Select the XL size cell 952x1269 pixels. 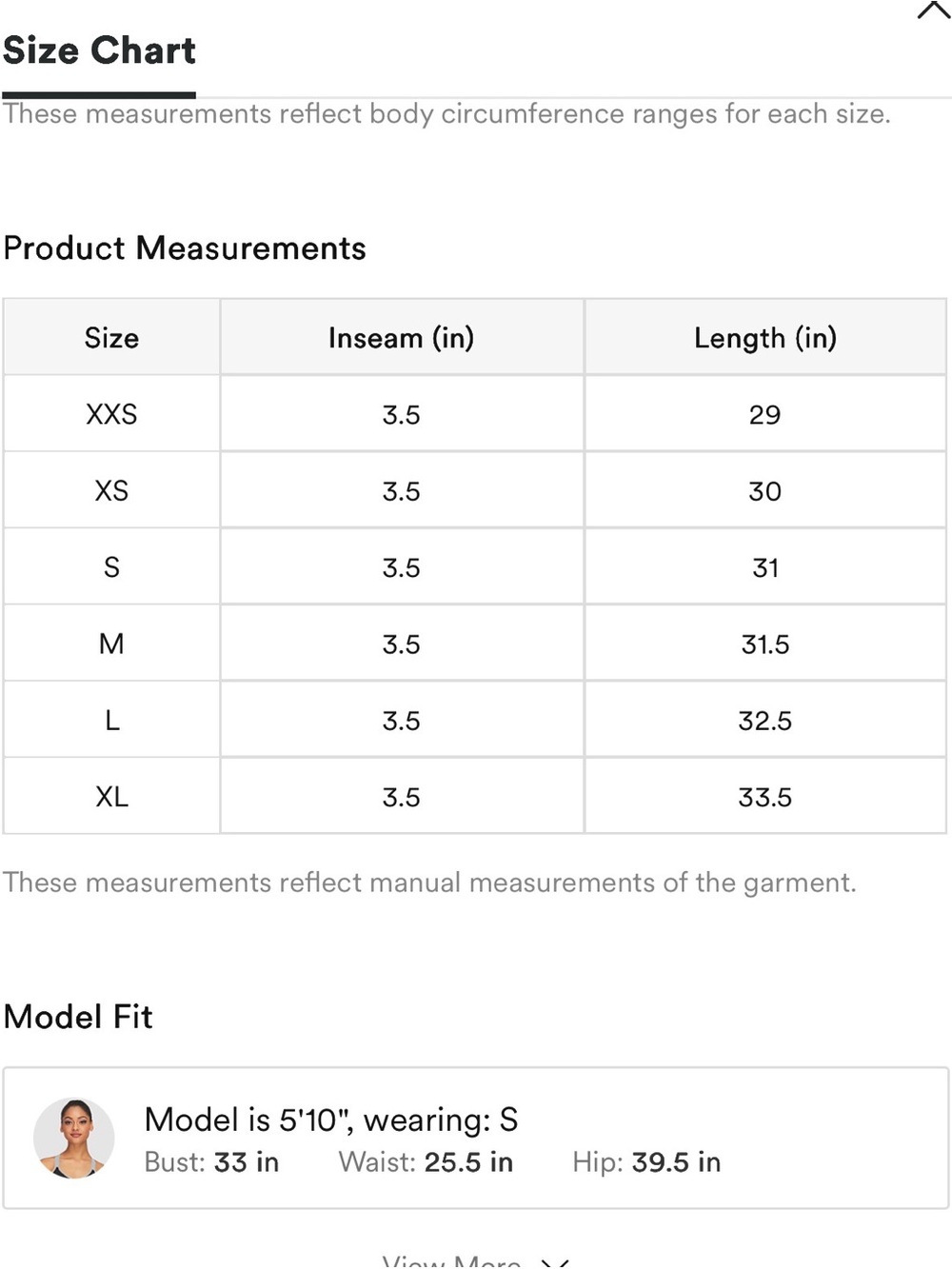(x=111, y=797)
